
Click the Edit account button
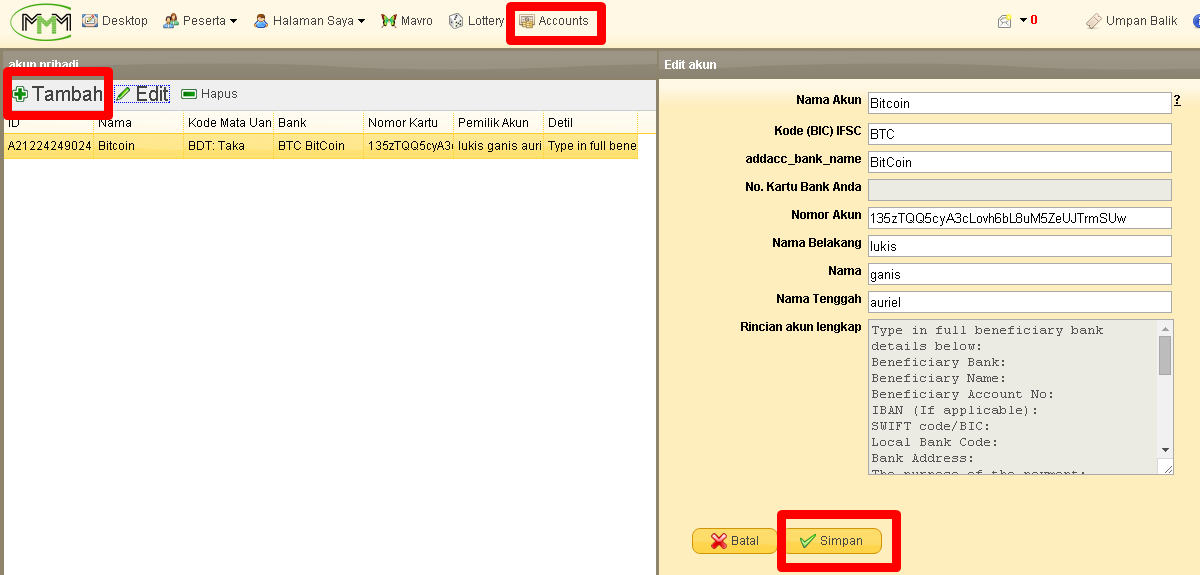pyautogui.click(x=142, y=94)
